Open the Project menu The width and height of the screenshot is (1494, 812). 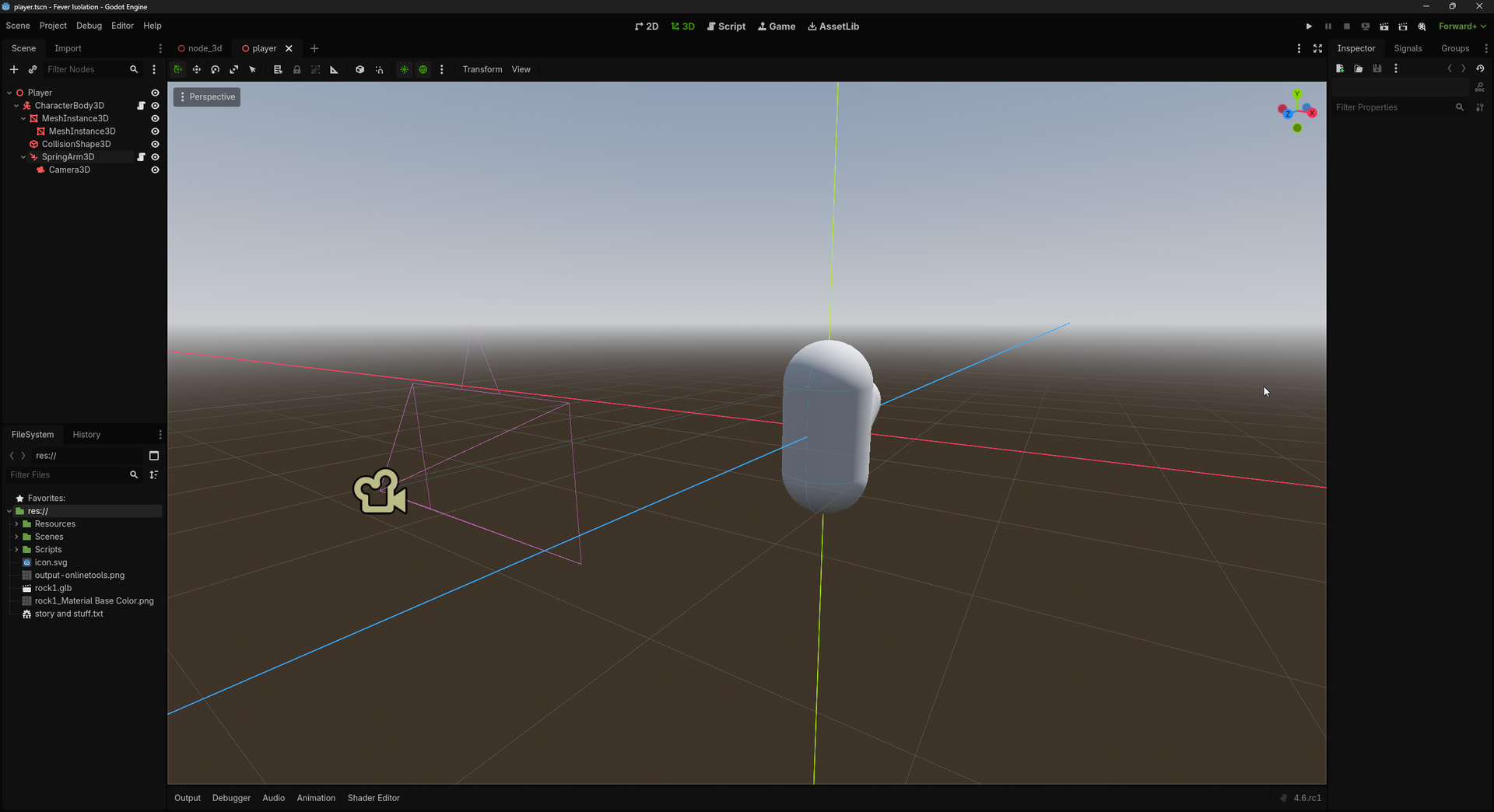click(53, 26)
